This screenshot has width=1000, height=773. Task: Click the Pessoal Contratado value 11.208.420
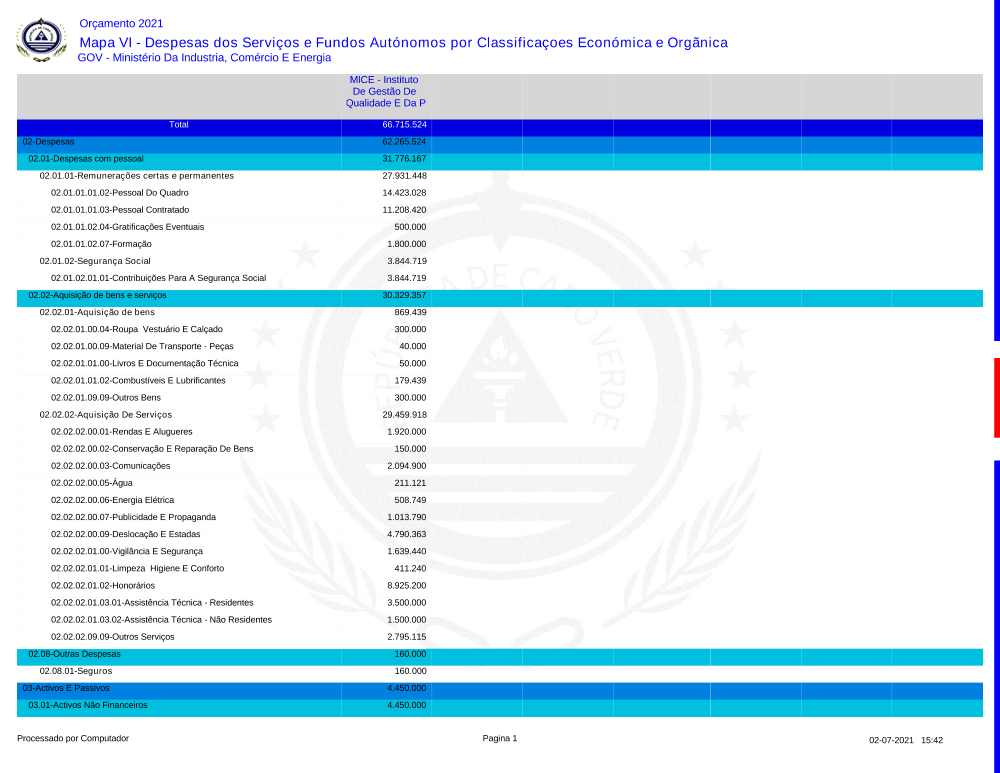pos(404,210)
